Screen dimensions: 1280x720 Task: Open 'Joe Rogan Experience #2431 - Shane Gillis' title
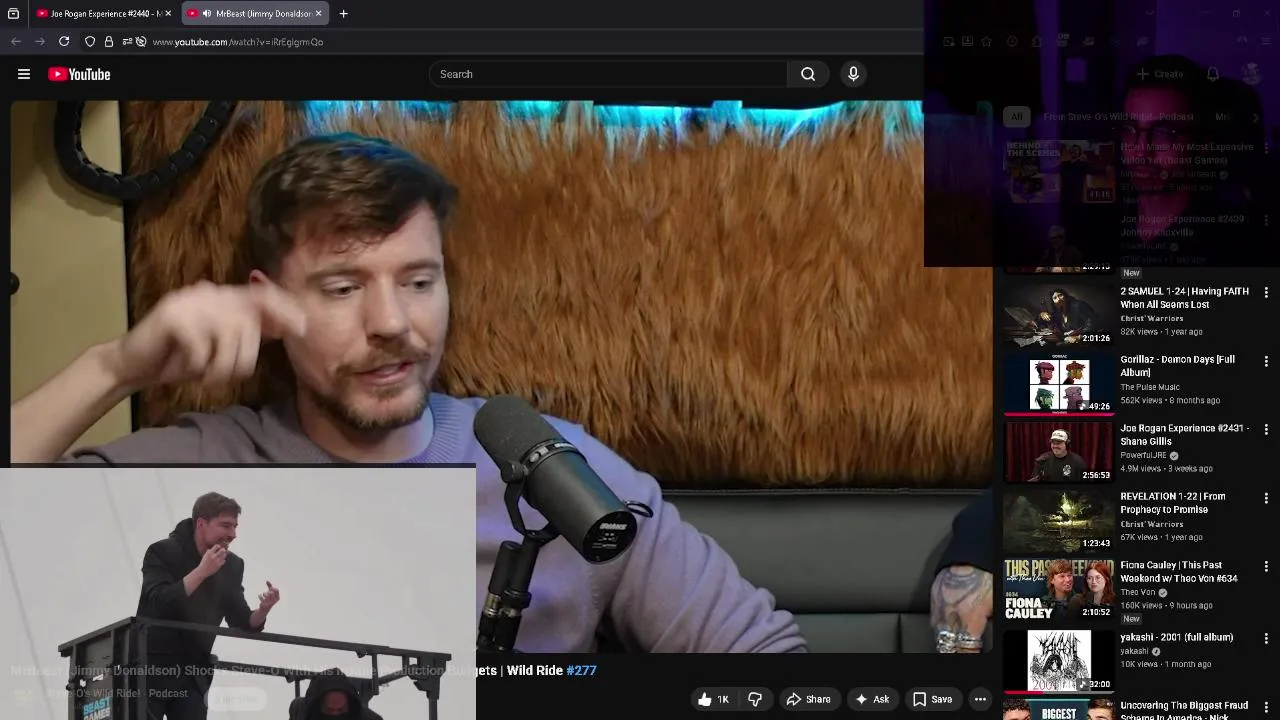pyautogui.click(x=1184, y=435)
